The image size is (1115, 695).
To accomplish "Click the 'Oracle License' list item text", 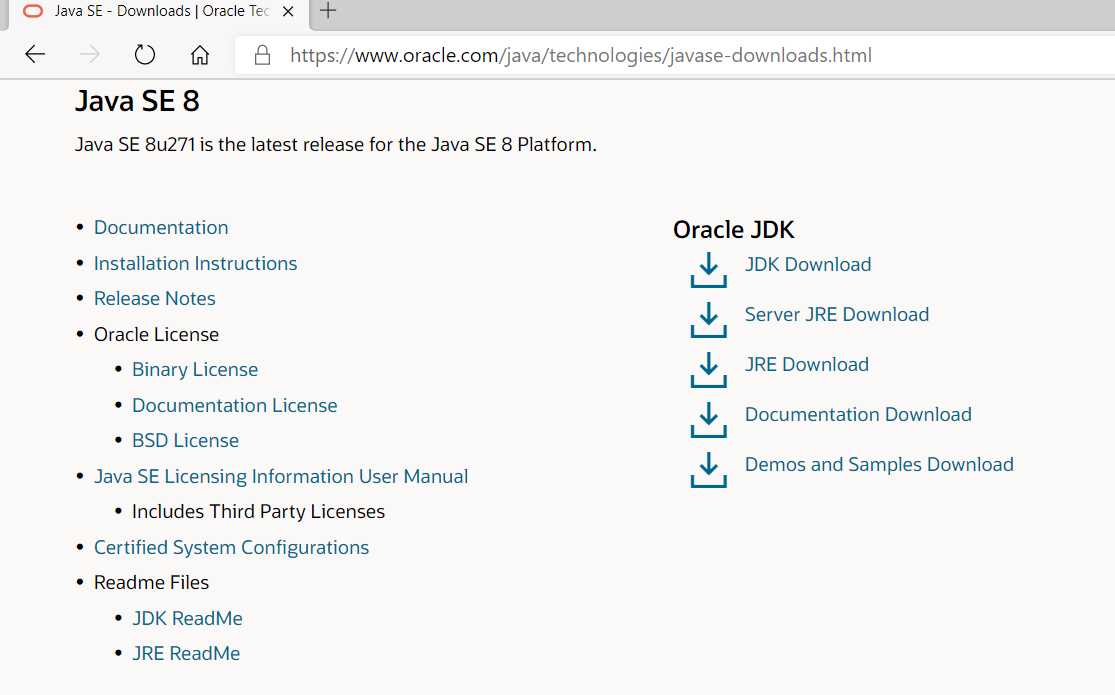I will click(156, 334).
